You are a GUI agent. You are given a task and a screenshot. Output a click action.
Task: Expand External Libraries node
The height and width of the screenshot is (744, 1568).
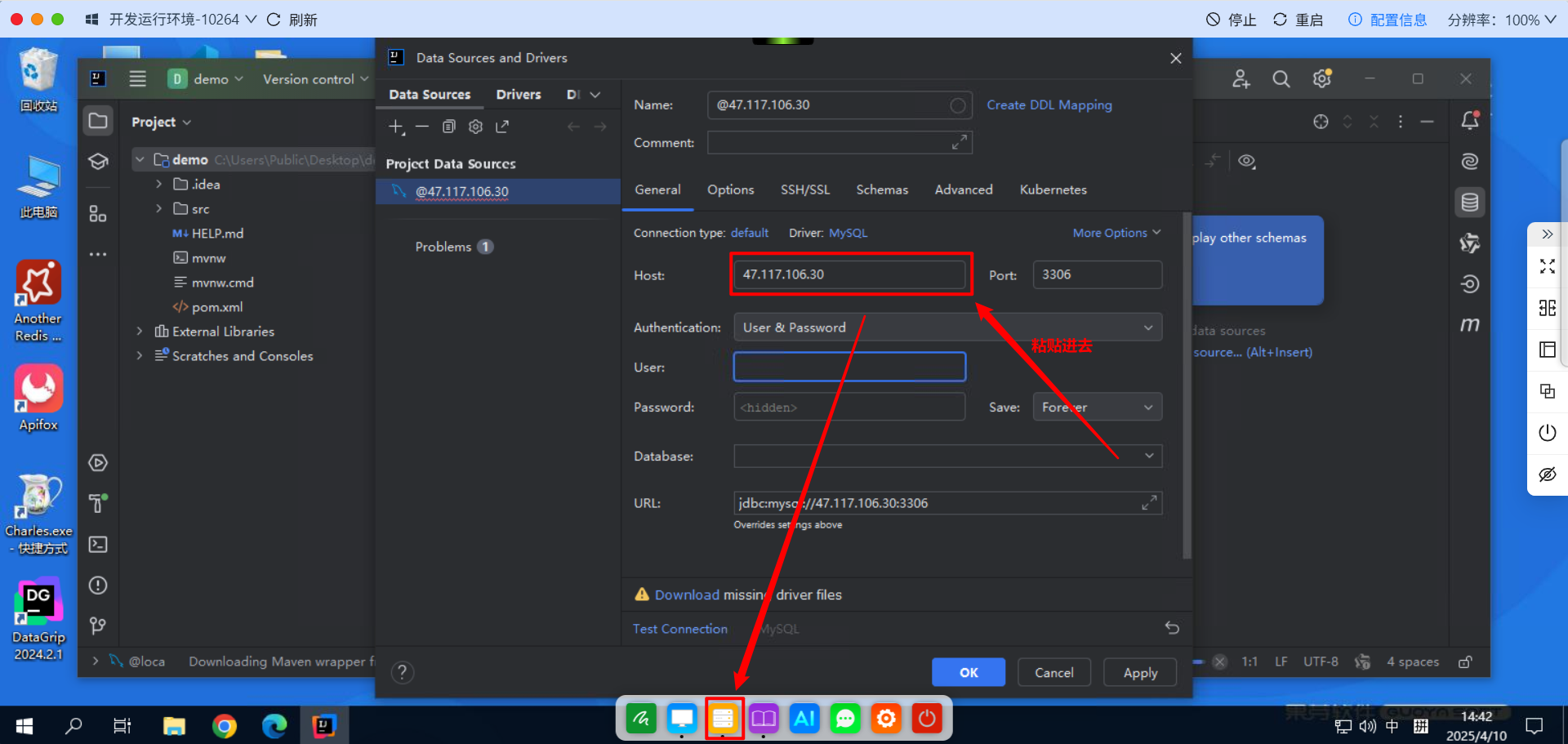tap(140, 332)
